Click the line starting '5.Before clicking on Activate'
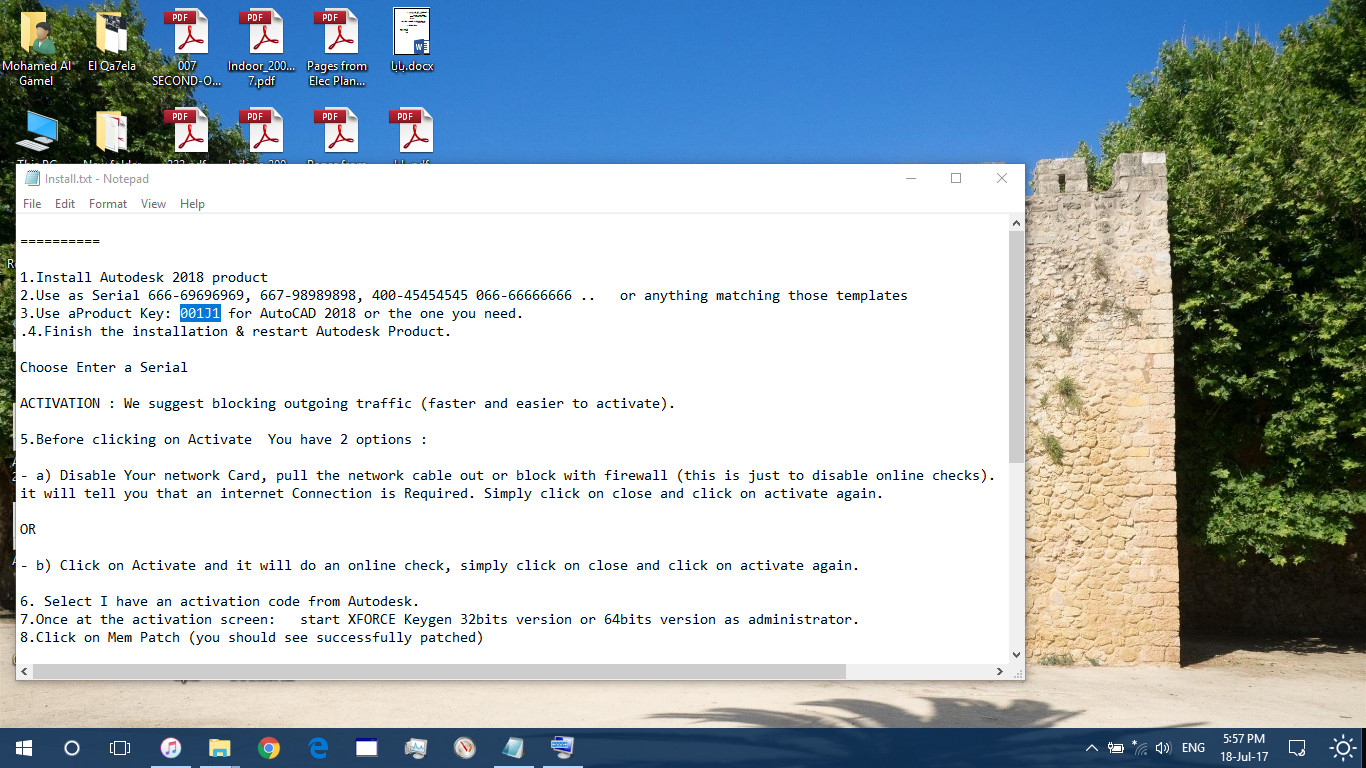 pos(224,439)
